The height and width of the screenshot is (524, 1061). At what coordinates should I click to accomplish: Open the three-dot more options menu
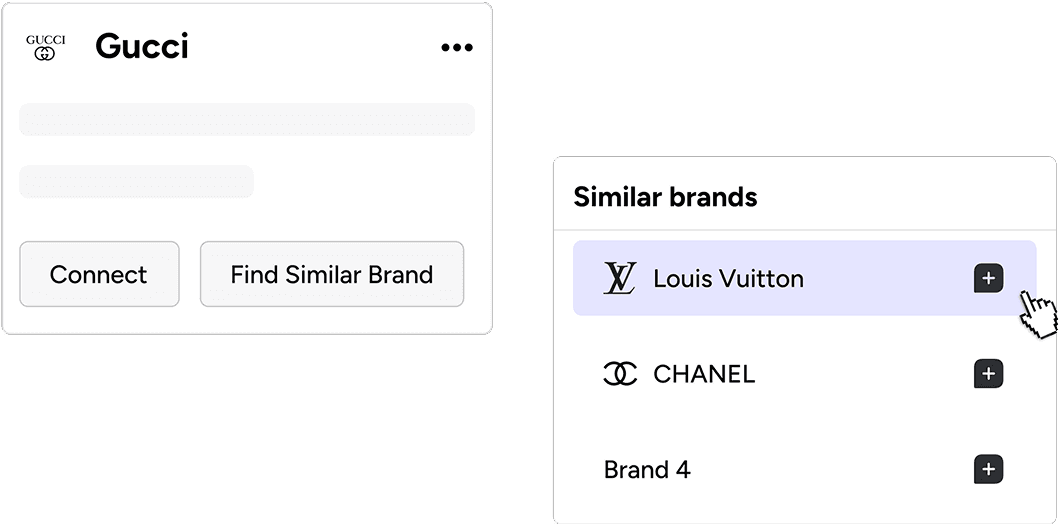point(457,48)
